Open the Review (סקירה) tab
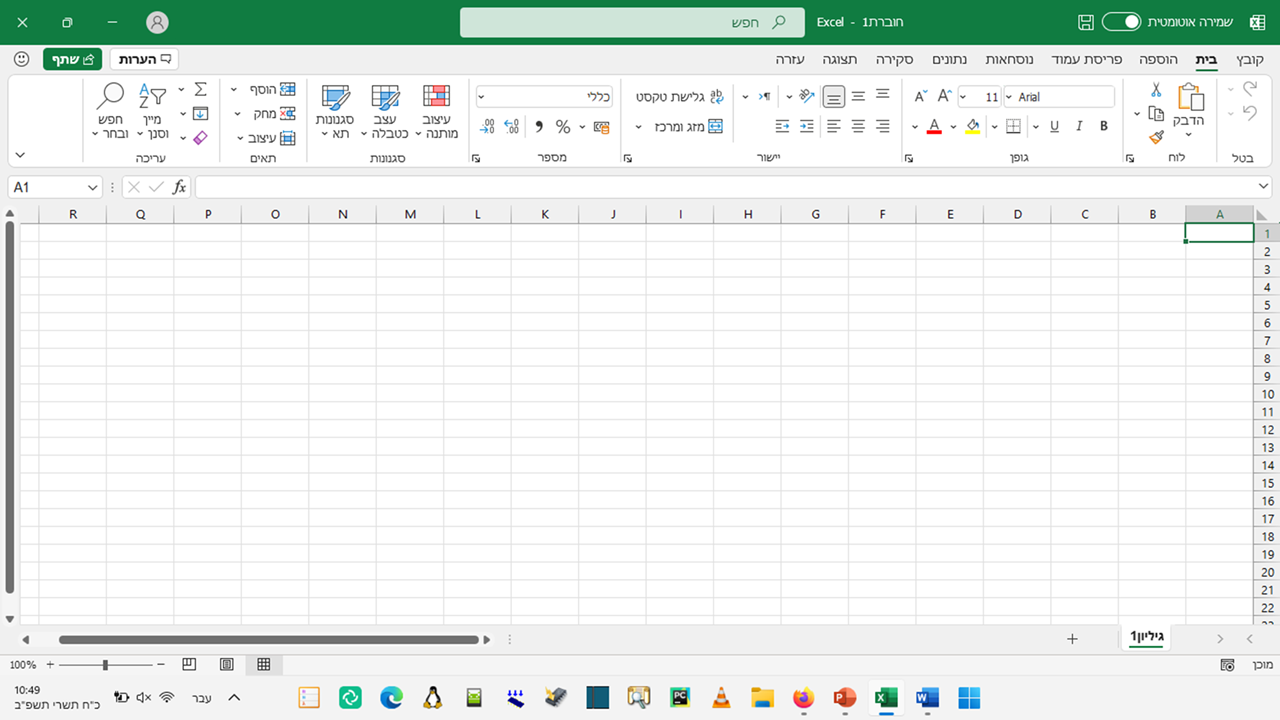The height and width of the screenshot is (720, 1280). [895, 60]
